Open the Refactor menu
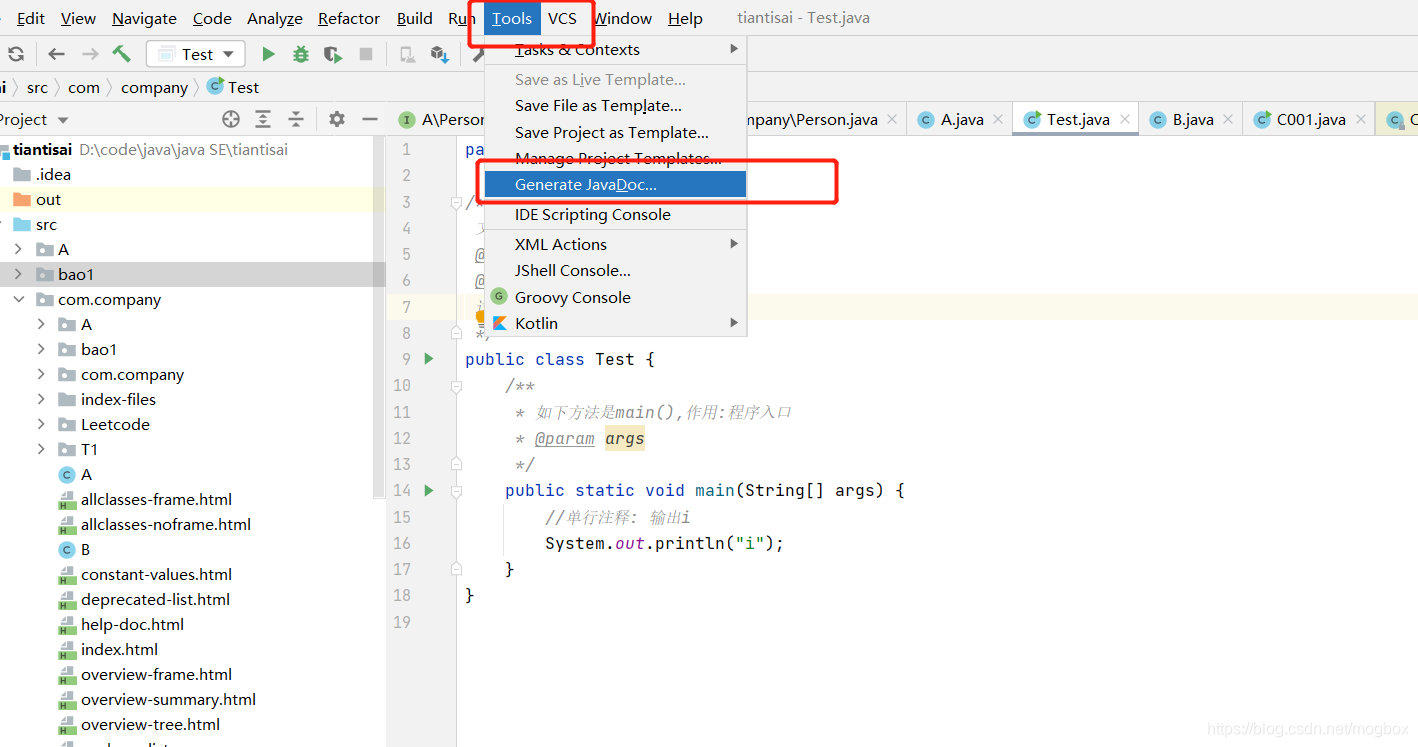This screenshot has height=747, width=1418. [349, 18]
